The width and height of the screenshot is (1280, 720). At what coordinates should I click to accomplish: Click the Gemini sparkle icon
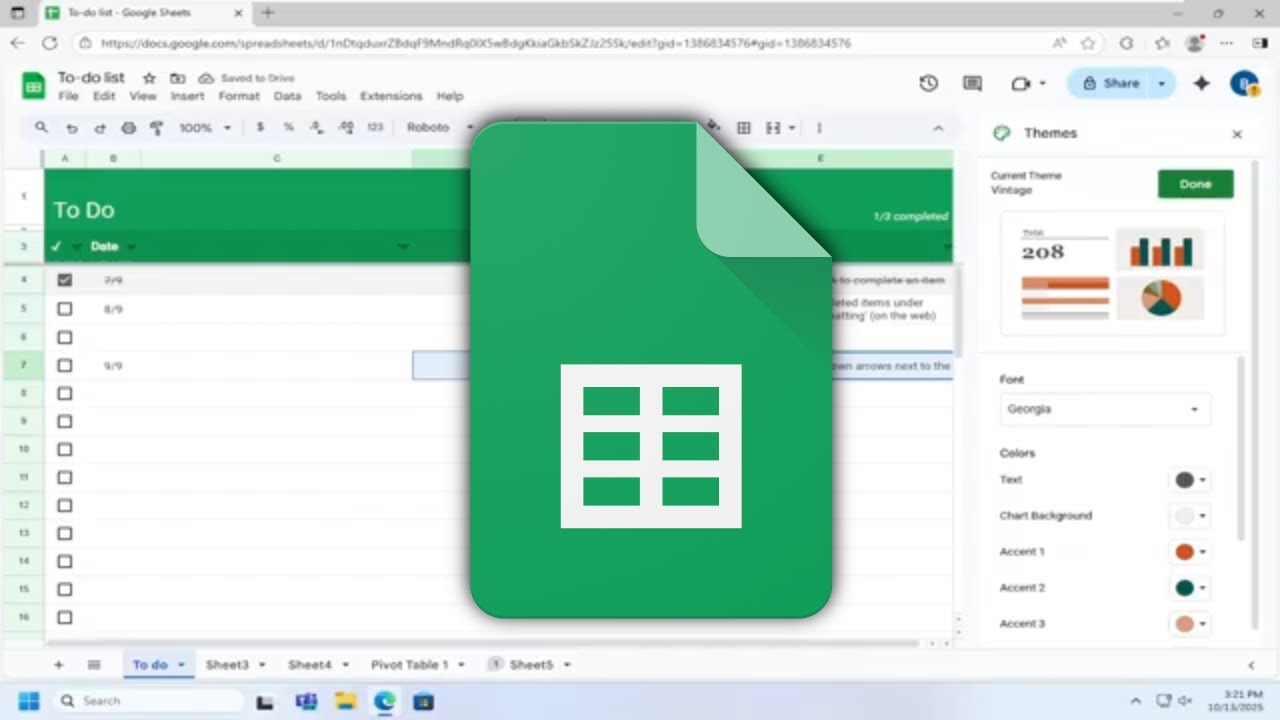pyautogui.click(x=1202, y=84)
